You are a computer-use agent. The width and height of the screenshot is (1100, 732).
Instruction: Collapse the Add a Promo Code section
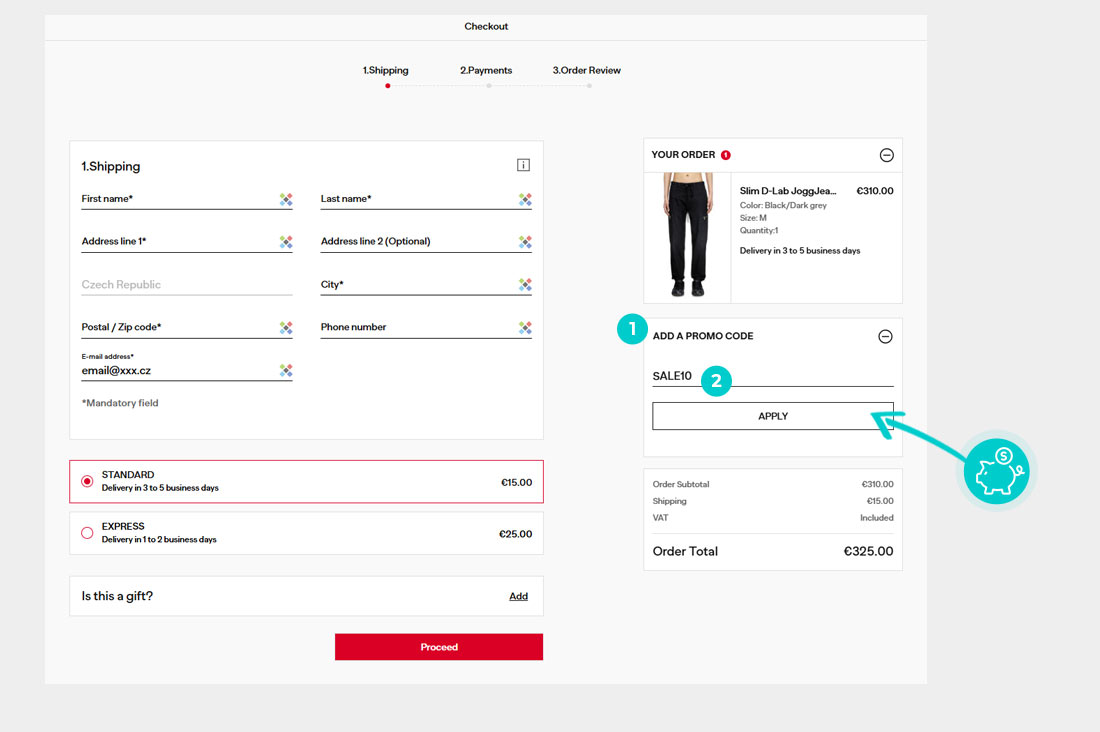885,337
